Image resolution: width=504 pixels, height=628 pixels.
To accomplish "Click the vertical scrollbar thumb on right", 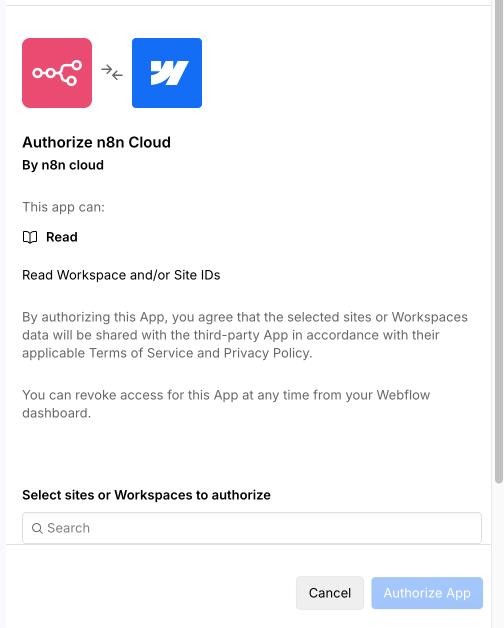I will (x=499, y=242).
